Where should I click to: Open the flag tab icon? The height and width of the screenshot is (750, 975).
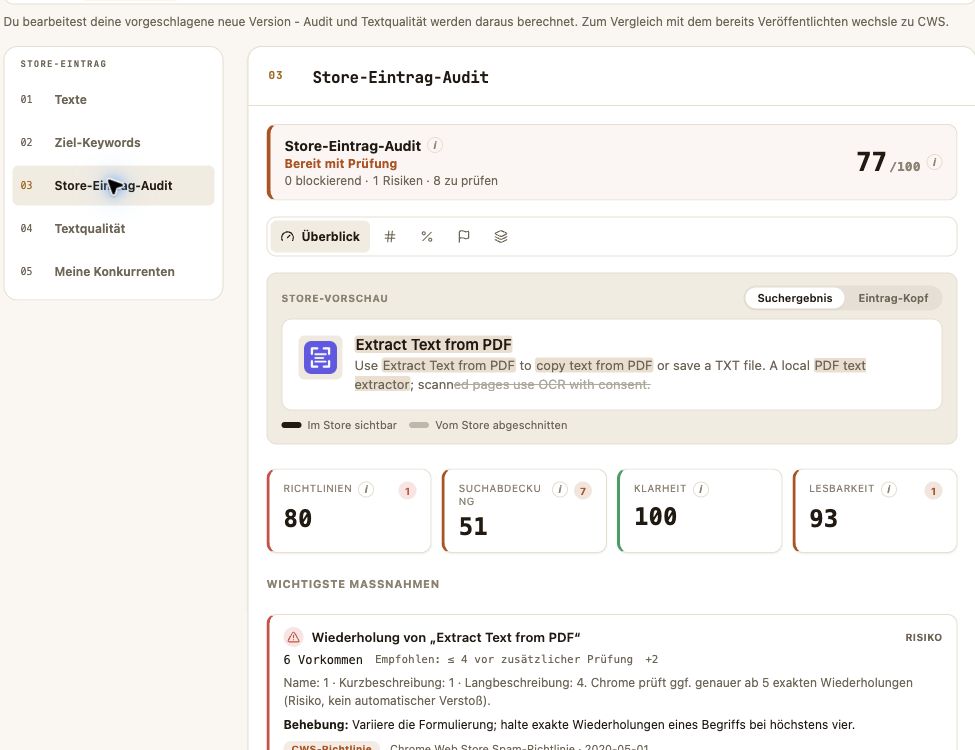[x=464, y=236]
